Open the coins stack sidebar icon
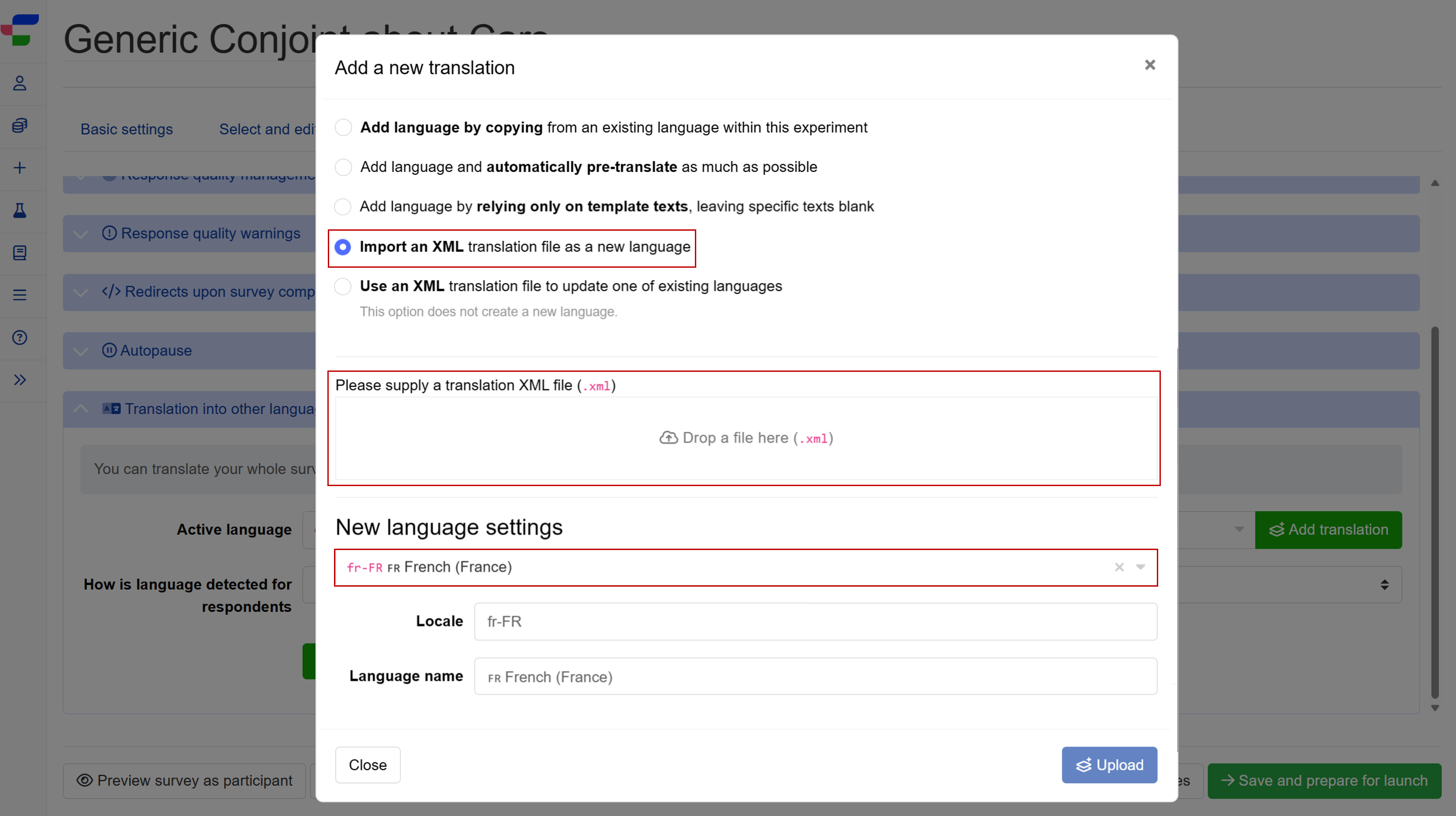This screenshot has height=816, width=1456. tap(20, 125)
